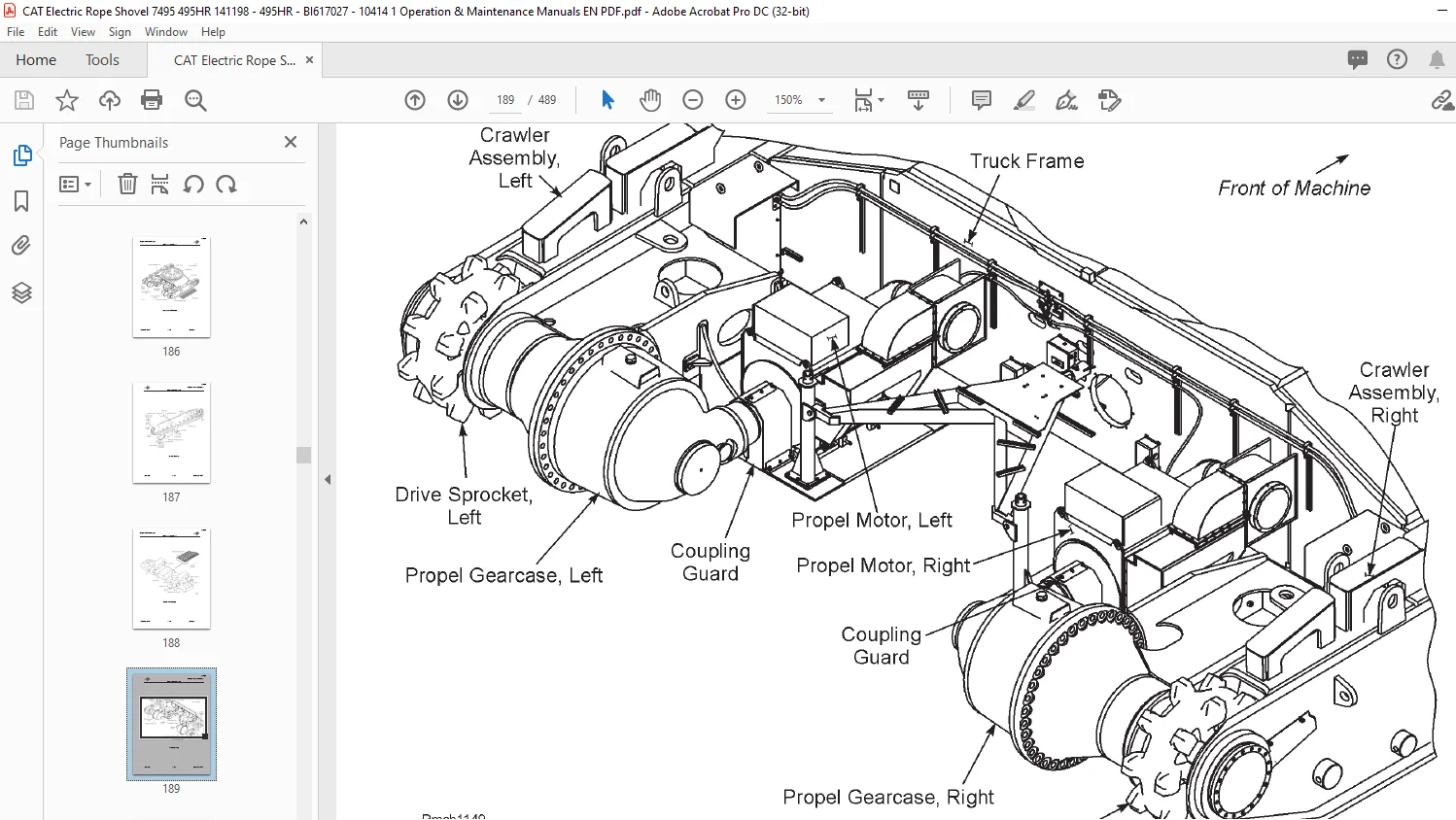The width and height of the screenshot is (1456, 820).
Task: Rotate the page clockwise
Action: 226,184
